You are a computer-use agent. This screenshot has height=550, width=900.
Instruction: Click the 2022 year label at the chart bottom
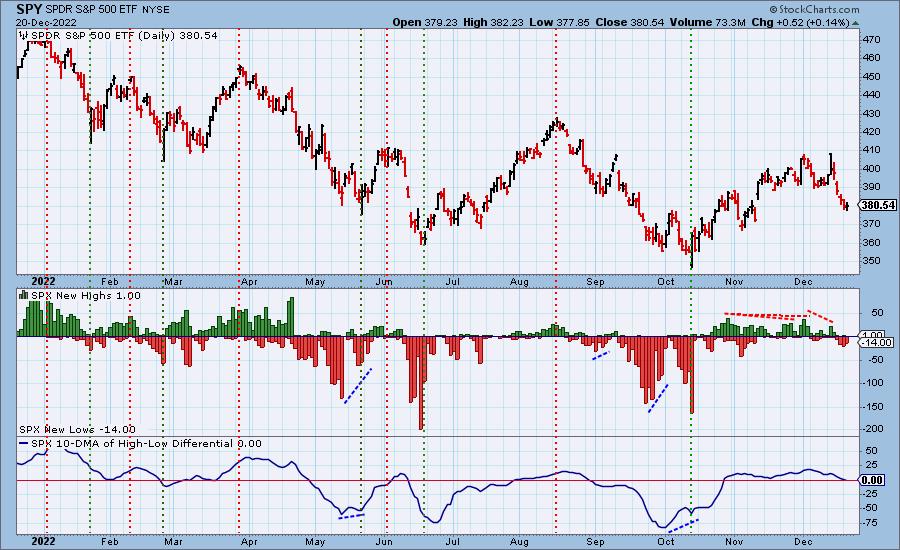pos(43,541)
